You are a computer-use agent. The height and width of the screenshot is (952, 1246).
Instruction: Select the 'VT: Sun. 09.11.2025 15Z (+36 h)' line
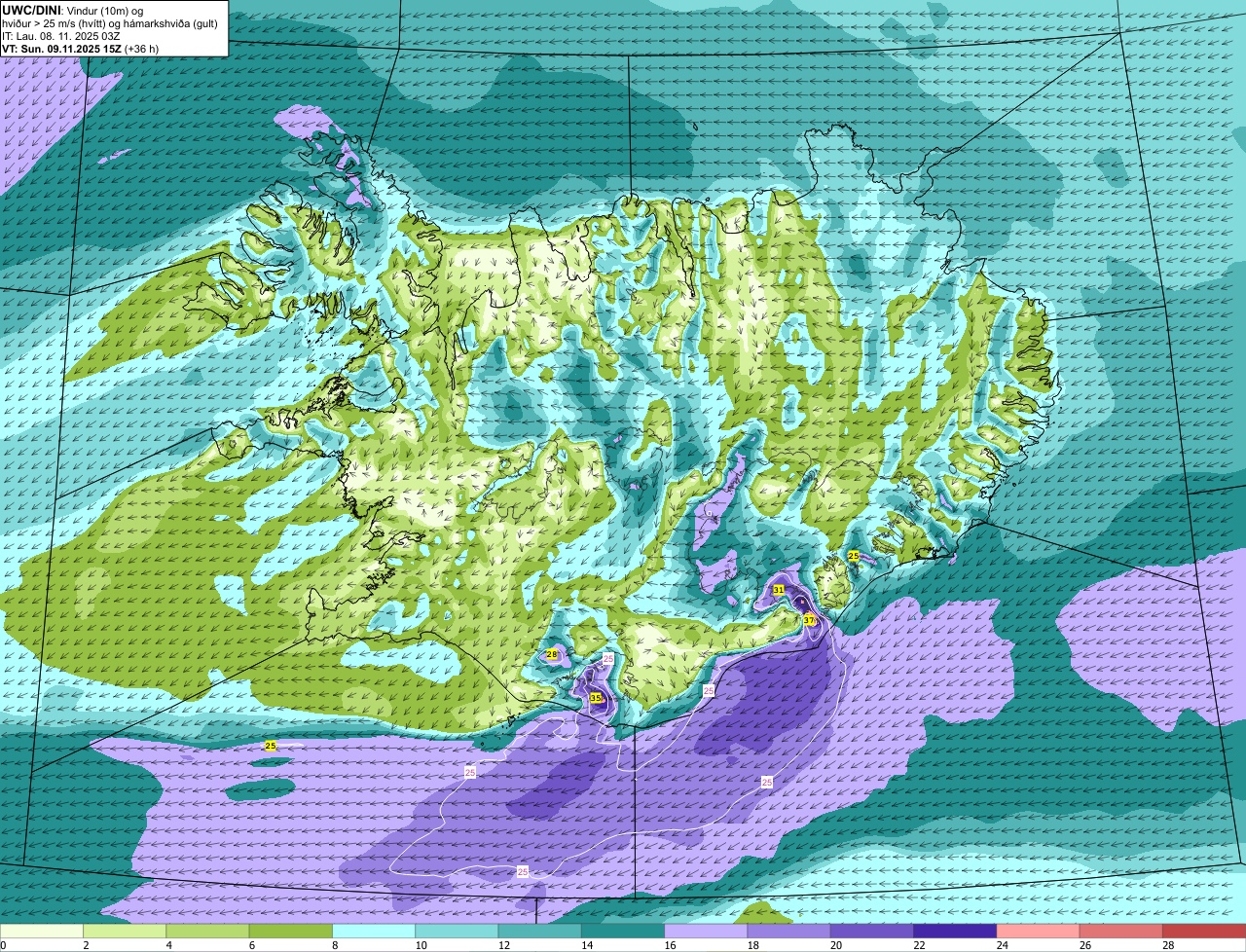(x=80, y=49)
